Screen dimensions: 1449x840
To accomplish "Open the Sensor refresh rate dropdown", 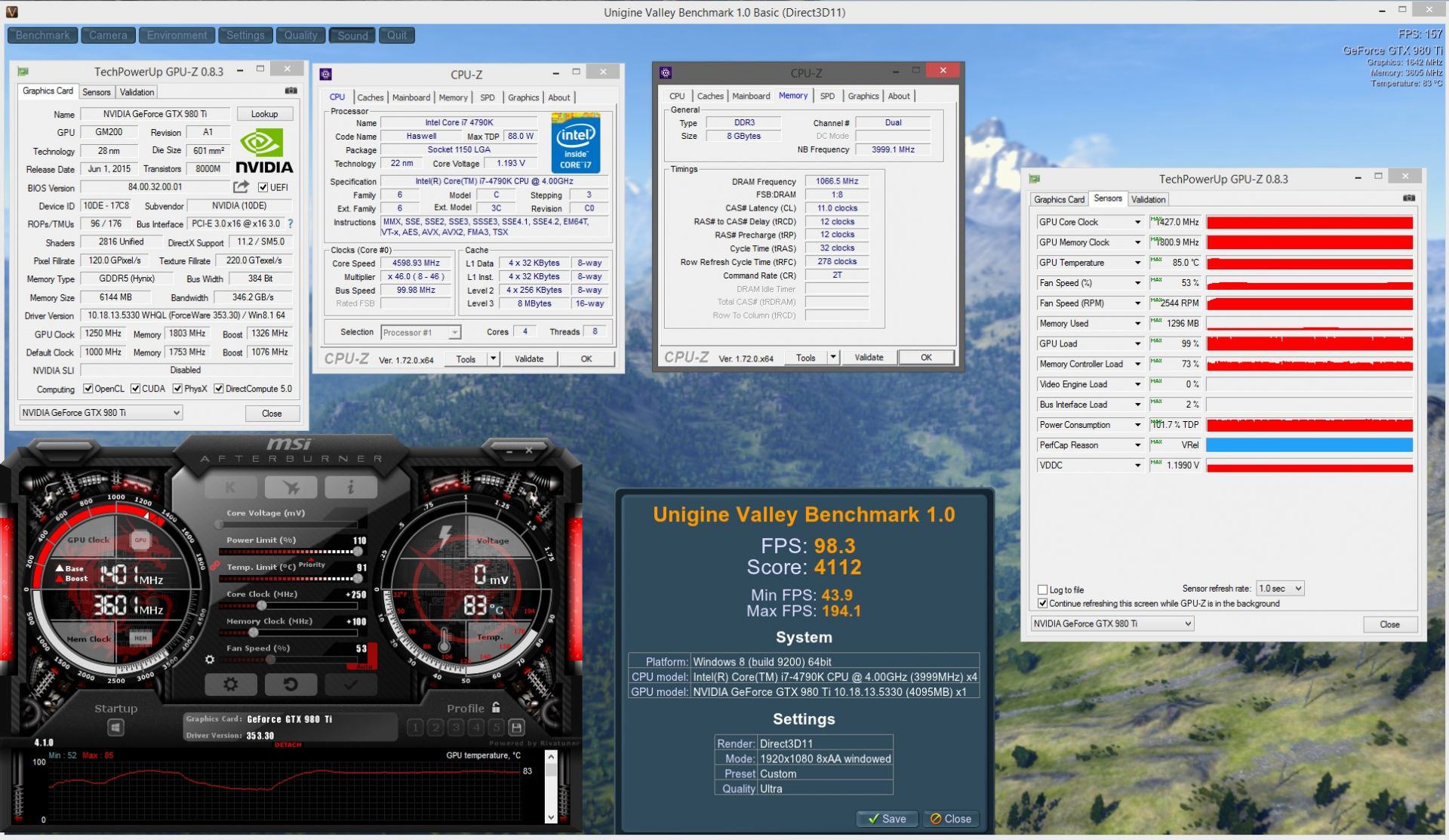I will click(1280, 588).
